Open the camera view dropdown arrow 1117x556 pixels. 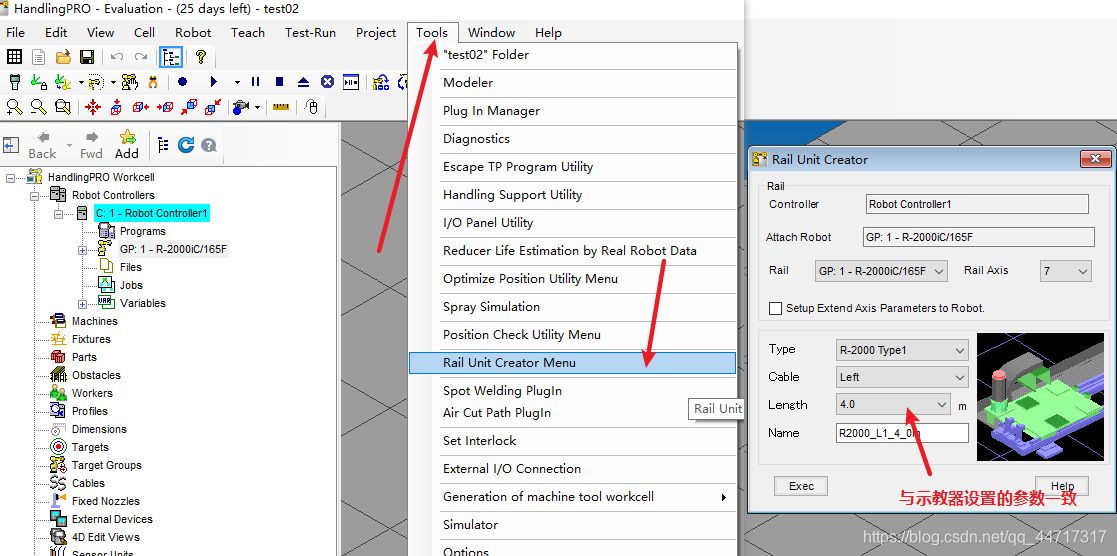(257, 108)
